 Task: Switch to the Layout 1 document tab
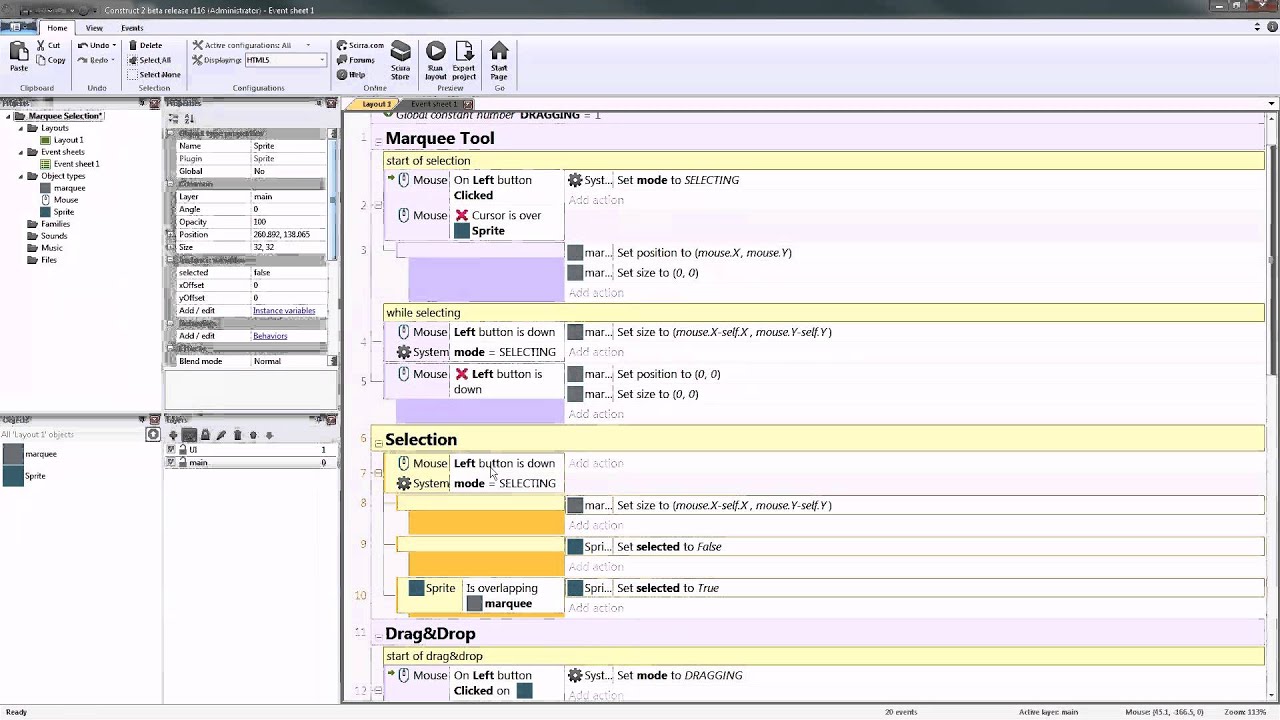click(374, 104)
